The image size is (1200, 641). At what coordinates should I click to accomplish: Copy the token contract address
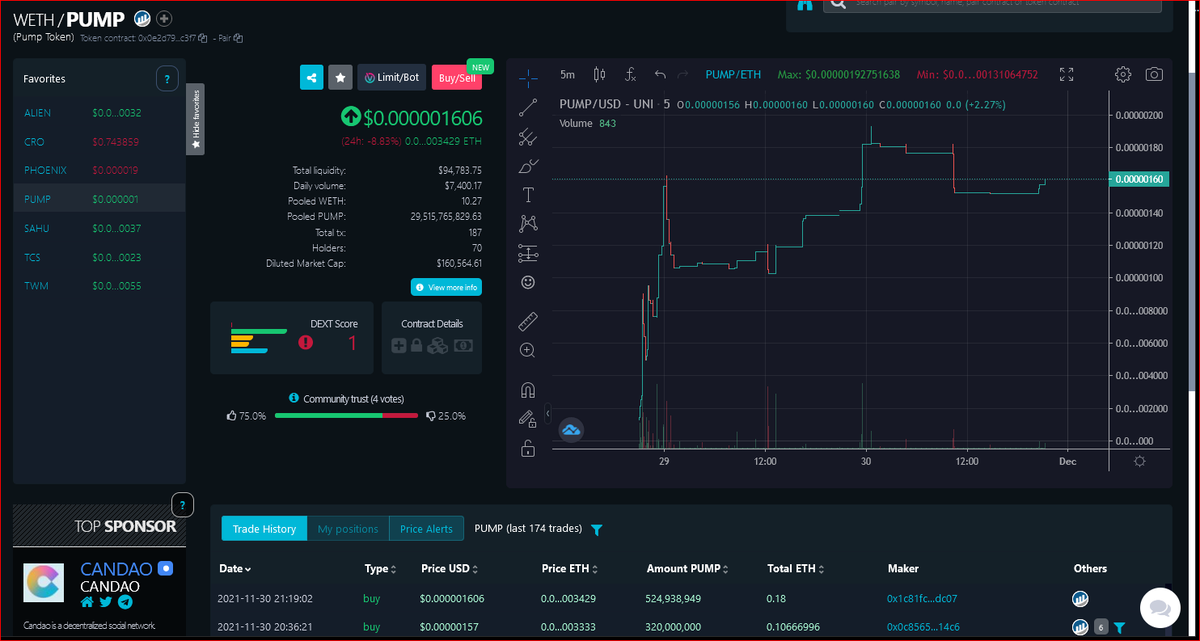(203, 38)
